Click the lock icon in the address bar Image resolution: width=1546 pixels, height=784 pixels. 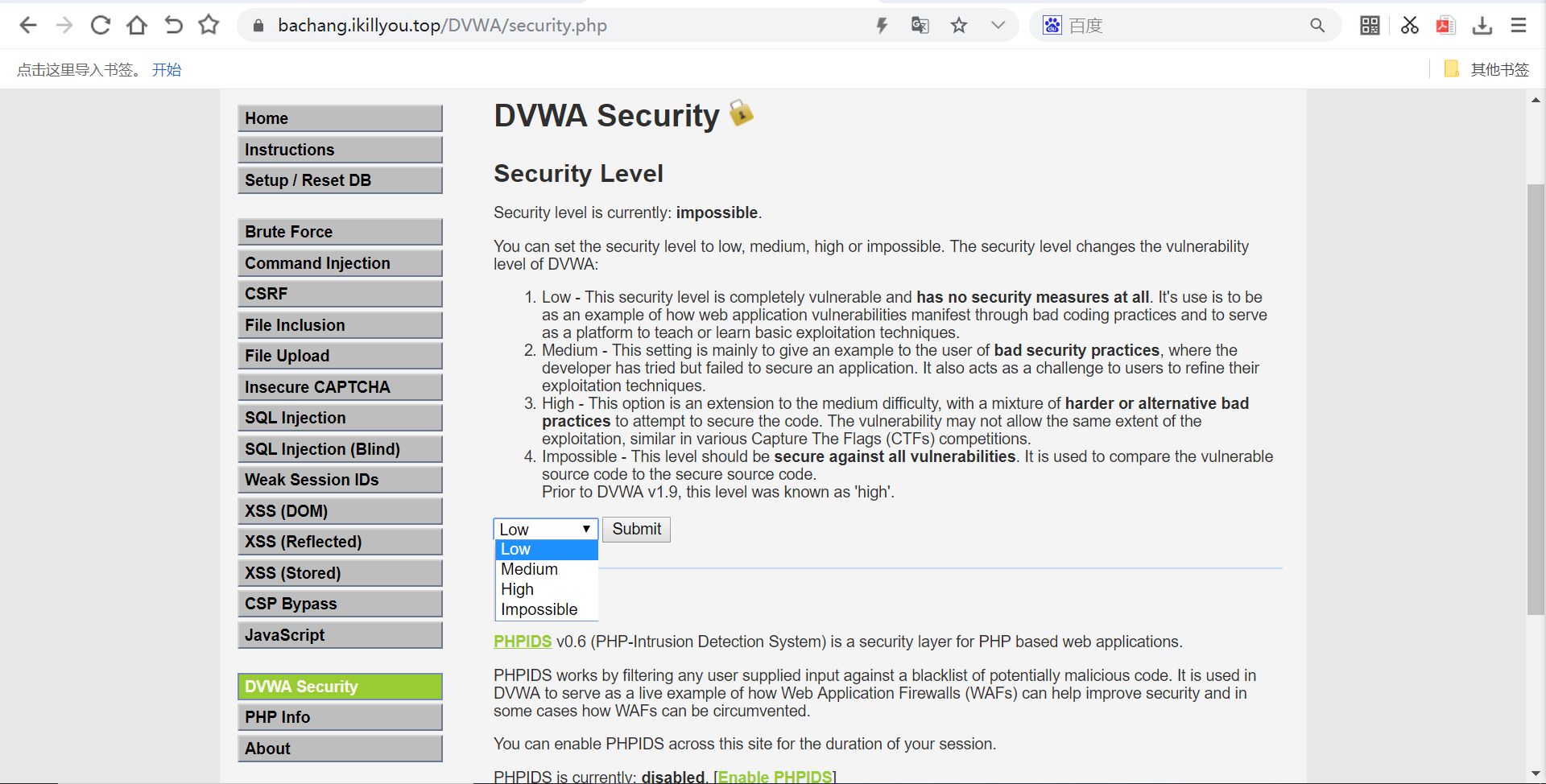pos(258,26)
